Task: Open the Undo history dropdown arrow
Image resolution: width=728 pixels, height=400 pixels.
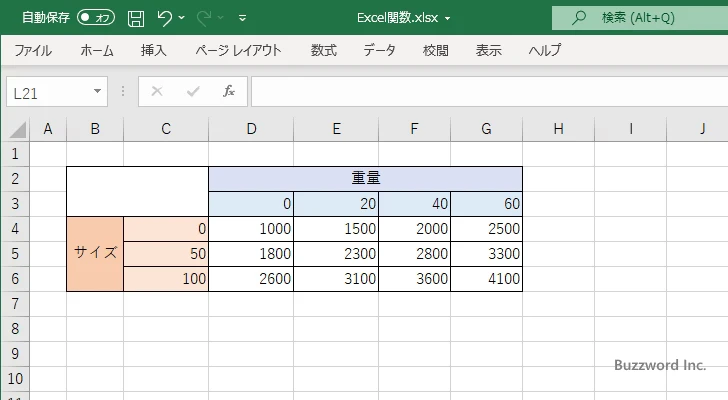Action: 182,18
